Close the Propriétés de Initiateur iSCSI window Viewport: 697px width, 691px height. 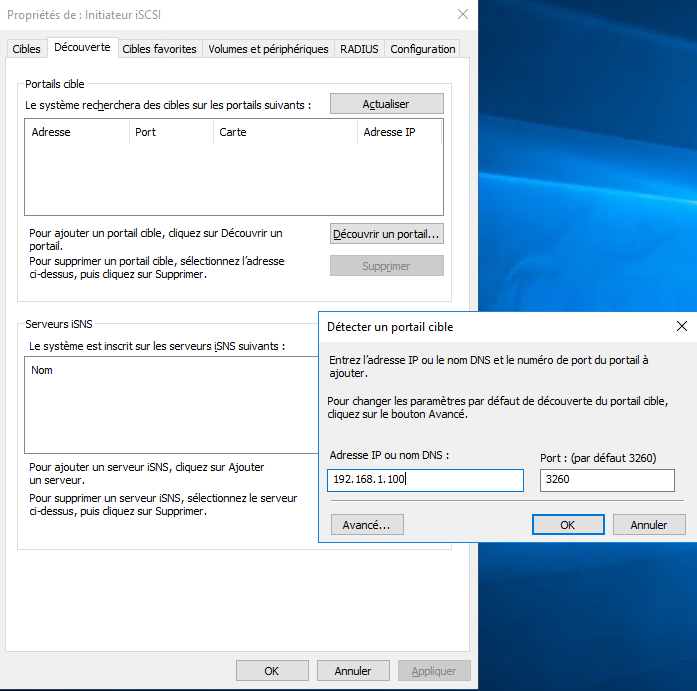point(463,14)
